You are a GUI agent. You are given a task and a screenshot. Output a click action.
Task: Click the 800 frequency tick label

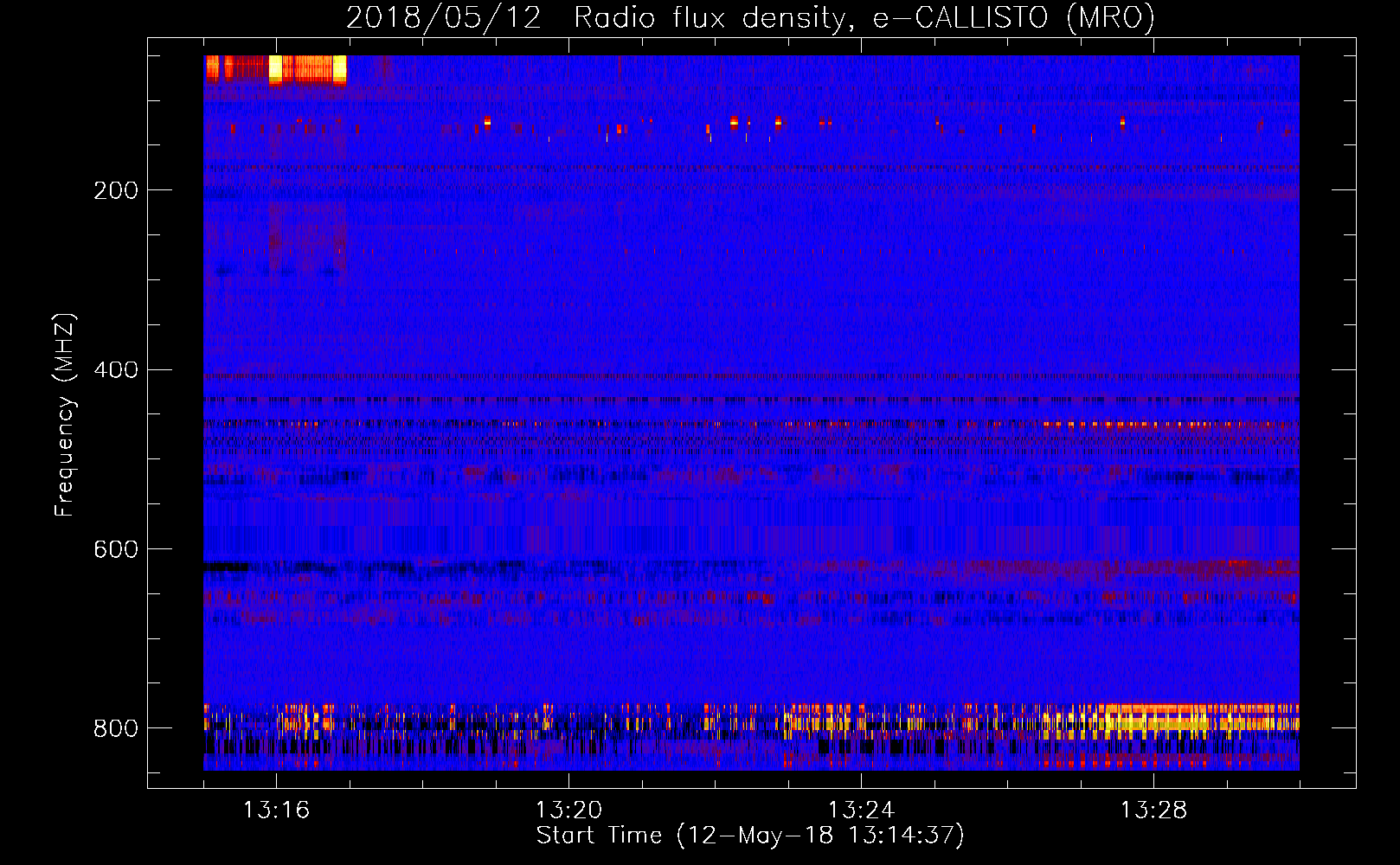pyautogui.click(x=116, y=728)
